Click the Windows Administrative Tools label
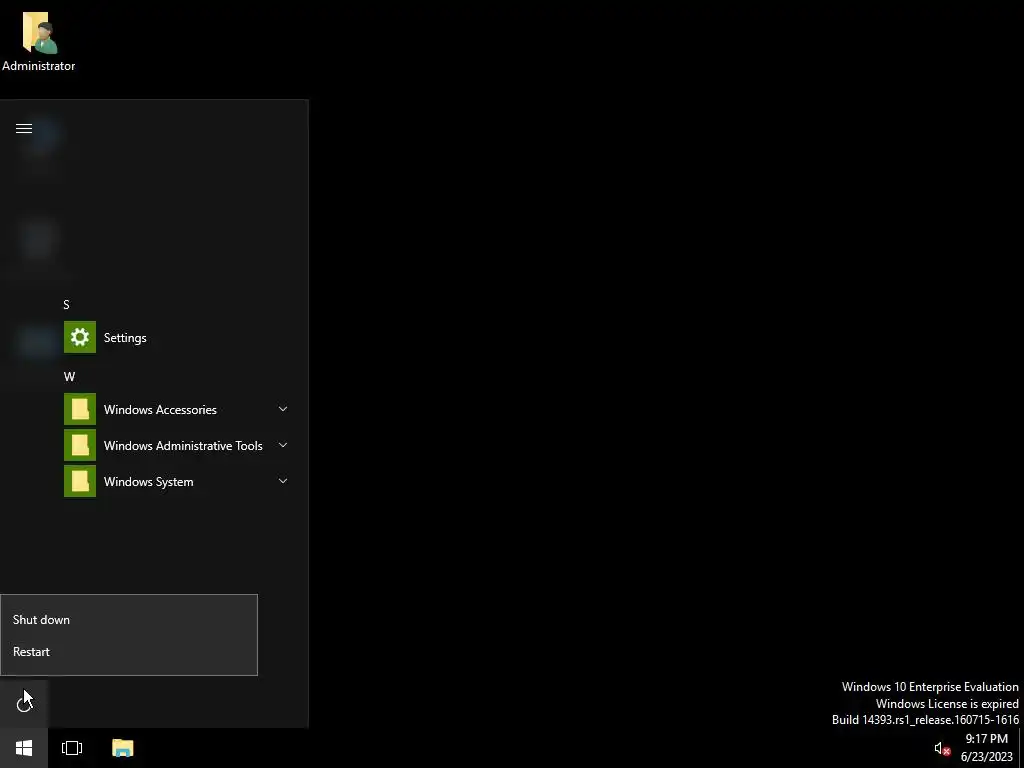Screen dimensions: 1024x768 tap(183, 445)
